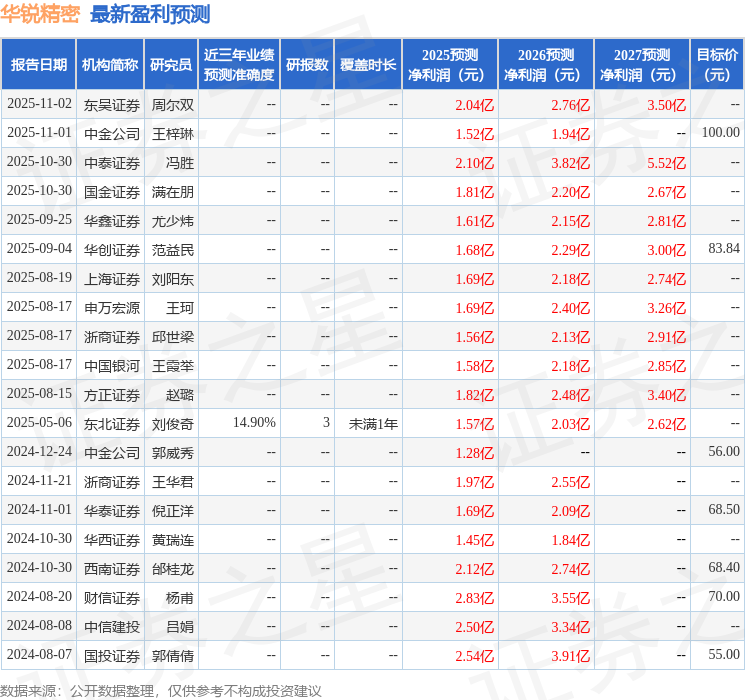Image resolution: width=745 pixels, height=700 pixels.
Task: Click institution 国金证券
Action: click(x=112, y=192)
